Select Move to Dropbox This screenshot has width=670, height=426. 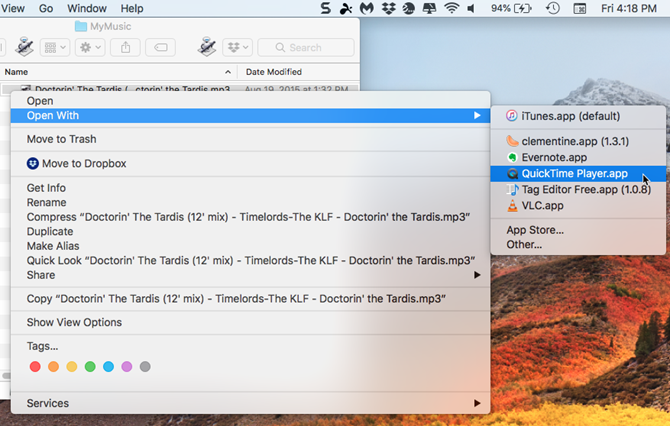pos(250,163)
